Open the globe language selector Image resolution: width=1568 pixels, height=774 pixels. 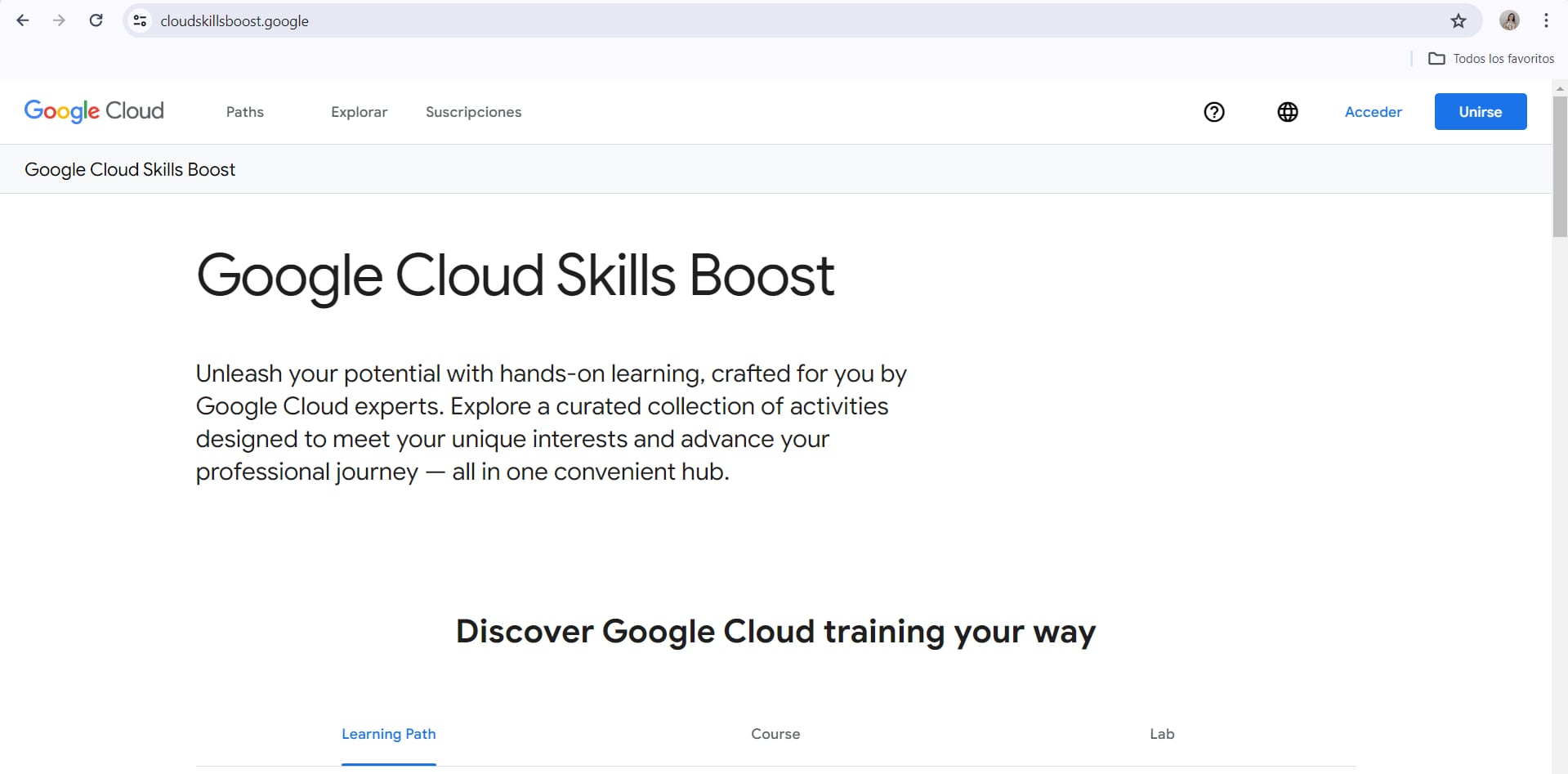point(1288,112)
